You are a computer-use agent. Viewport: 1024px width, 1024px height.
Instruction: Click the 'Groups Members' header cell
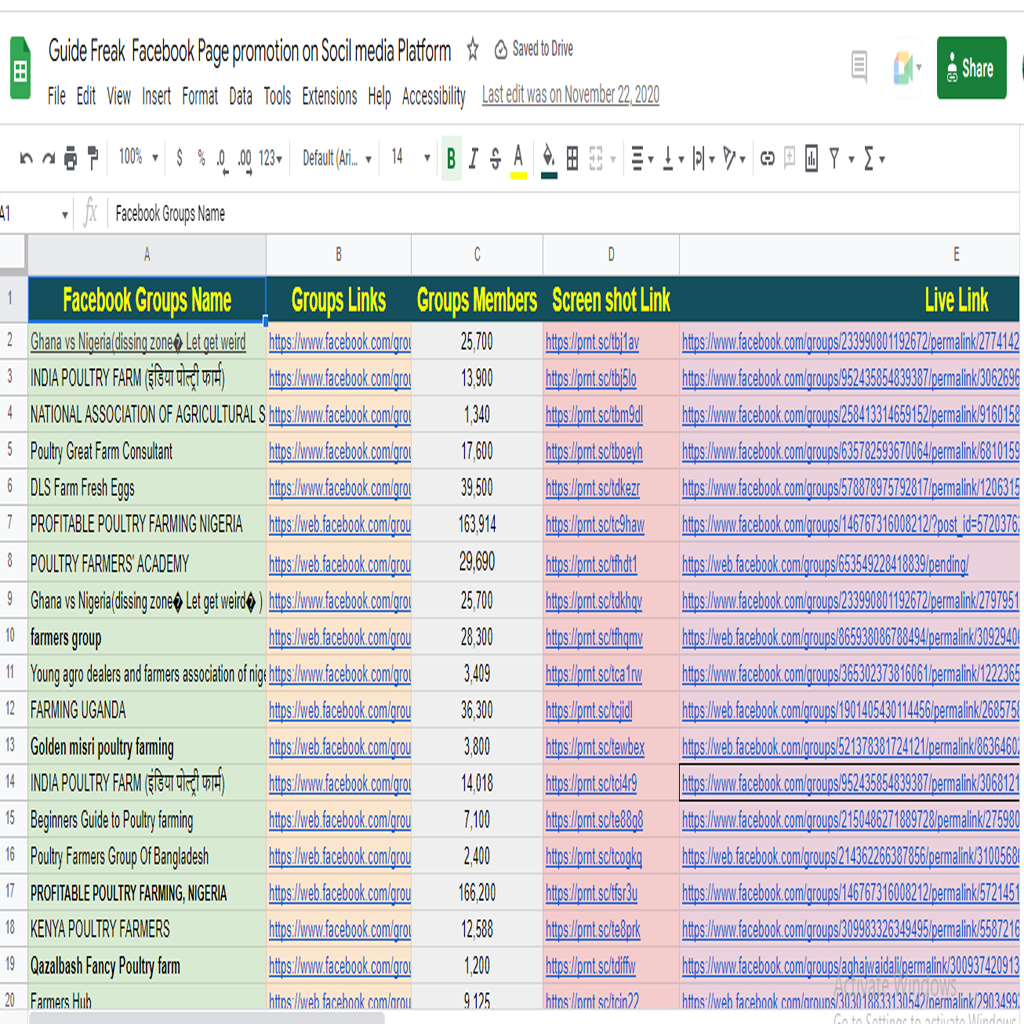(477, 300)
